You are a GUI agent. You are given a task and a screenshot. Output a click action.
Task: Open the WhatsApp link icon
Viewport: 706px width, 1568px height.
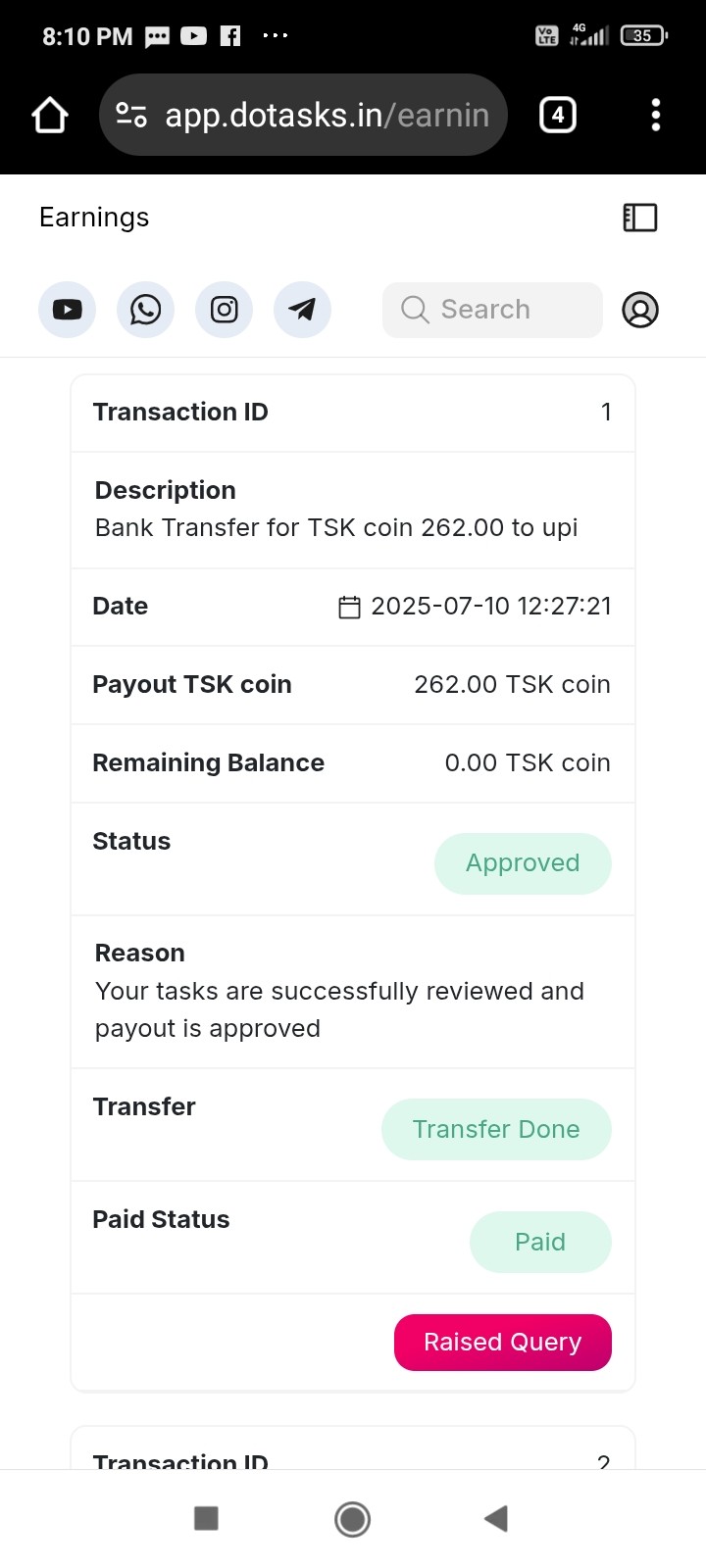[x=145, y=310]
